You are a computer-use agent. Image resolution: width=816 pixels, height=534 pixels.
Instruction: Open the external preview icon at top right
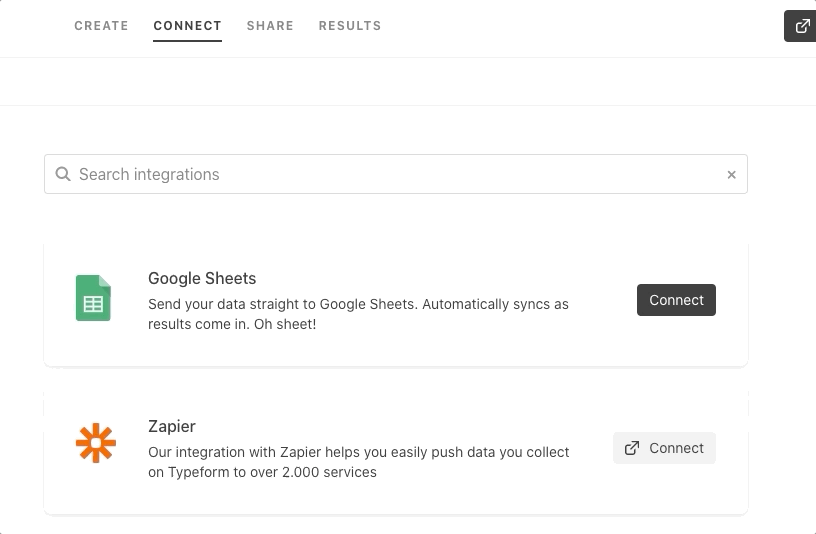(802, 26)
